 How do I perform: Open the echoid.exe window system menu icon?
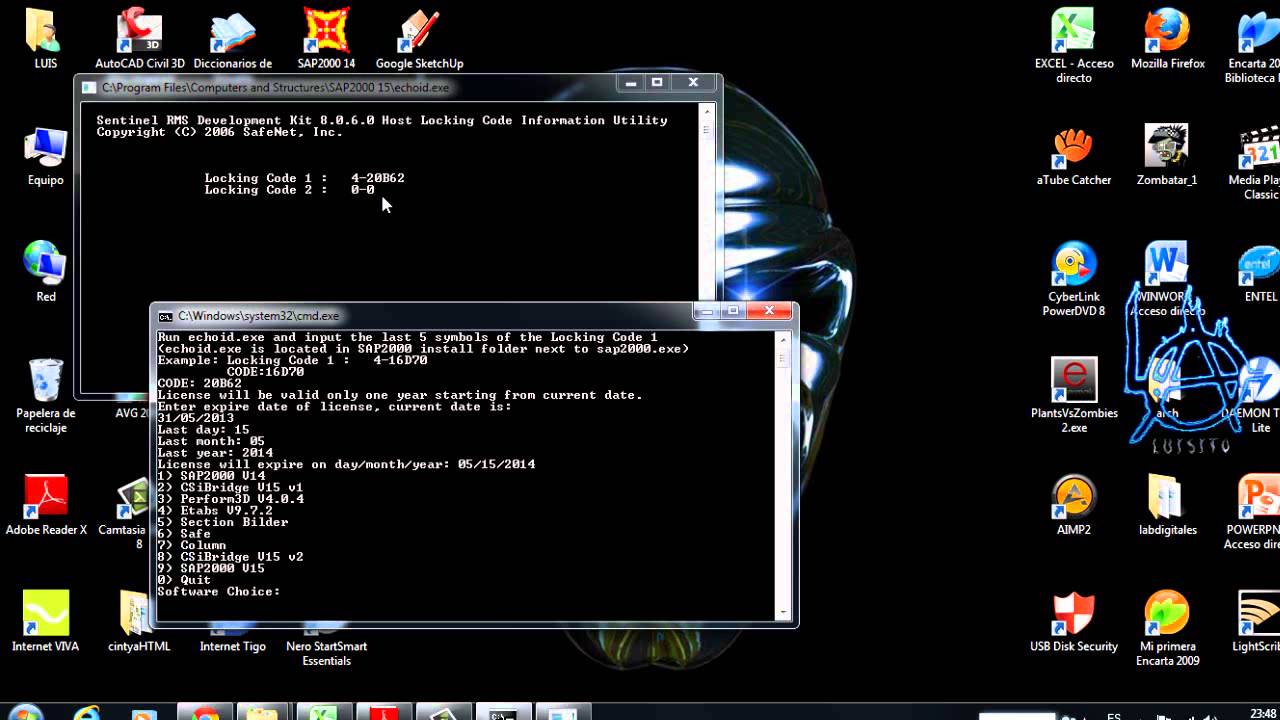pos(89,87)
